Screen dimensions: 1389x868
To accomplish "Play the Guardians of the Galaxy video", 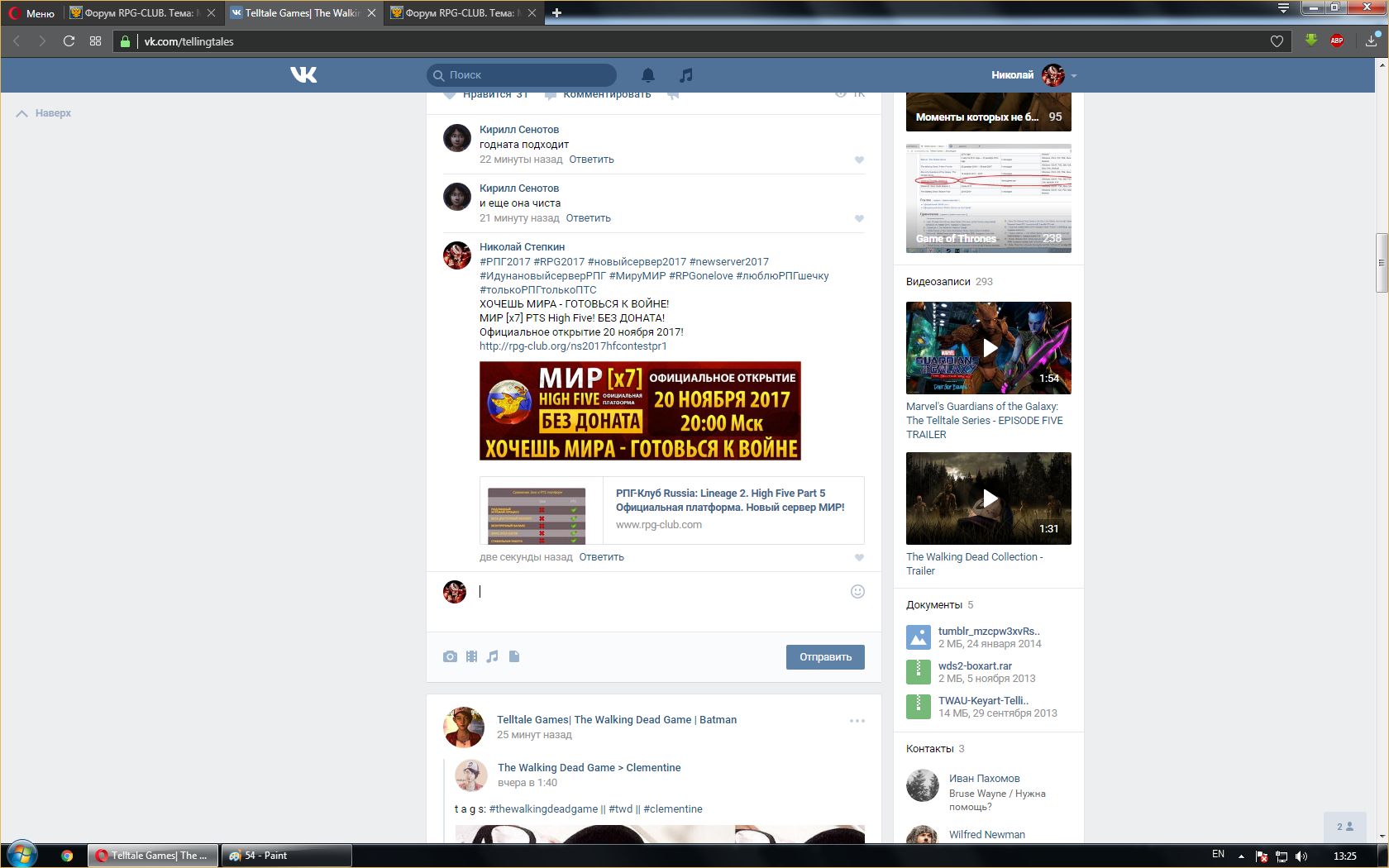I will point(989,348).
